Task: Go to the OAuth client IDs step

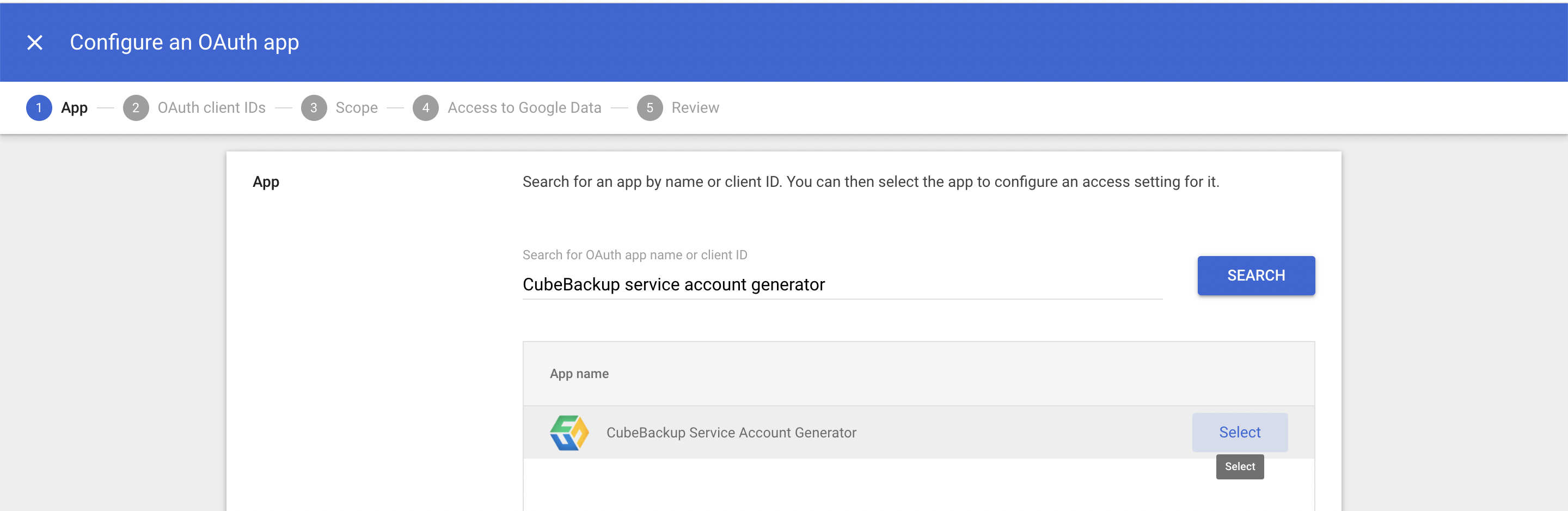Action: coord(211,108)
